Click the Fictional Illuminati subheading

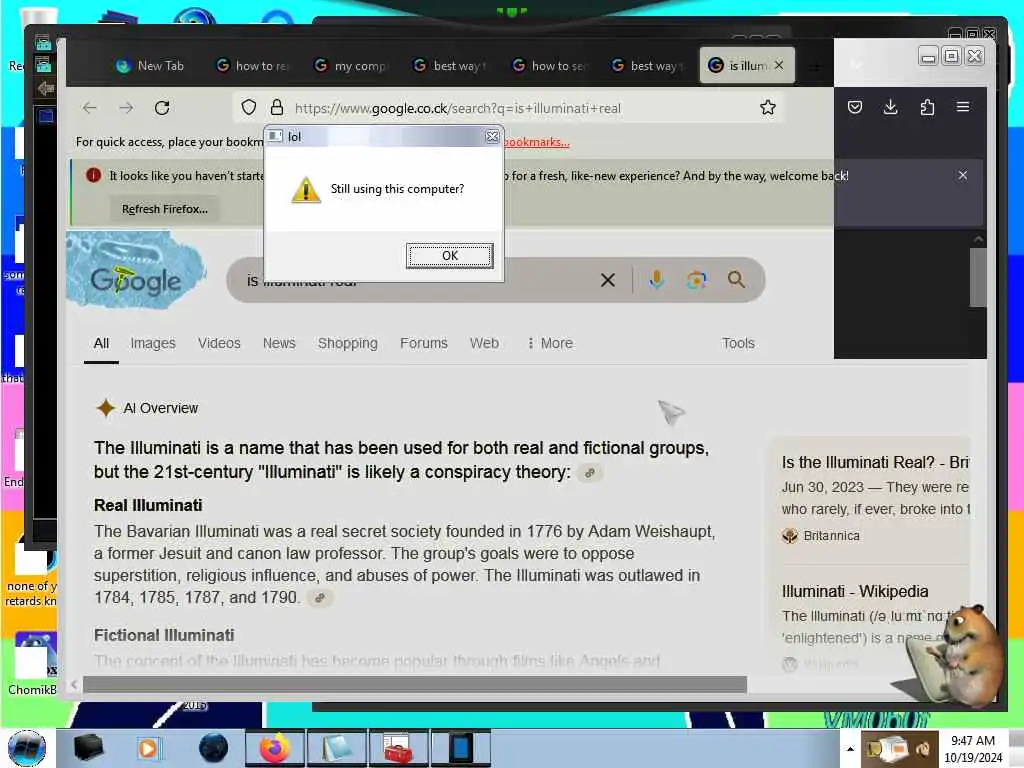pyautogui.click(x=164, y=635)
